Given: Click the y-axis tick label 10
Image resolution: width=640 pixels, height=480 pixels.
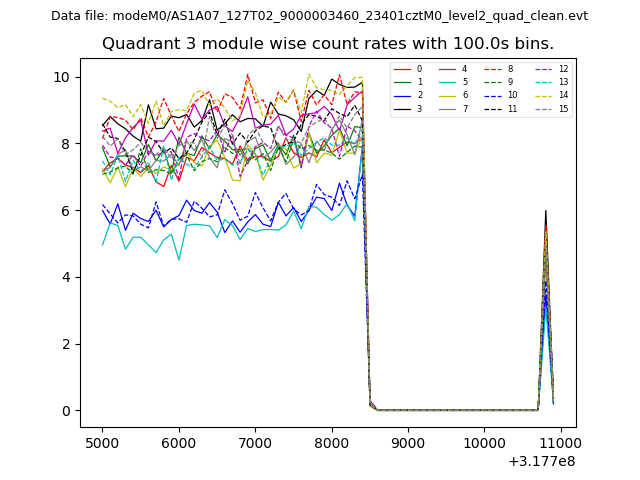Looking at the screenshot, I should [61, 77].
